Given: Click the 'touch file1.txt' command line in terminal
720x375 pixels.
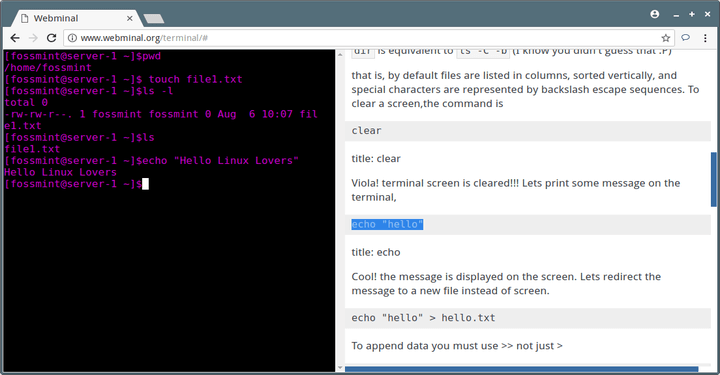Looking at the screenshot, I should [x=123, y=79].
